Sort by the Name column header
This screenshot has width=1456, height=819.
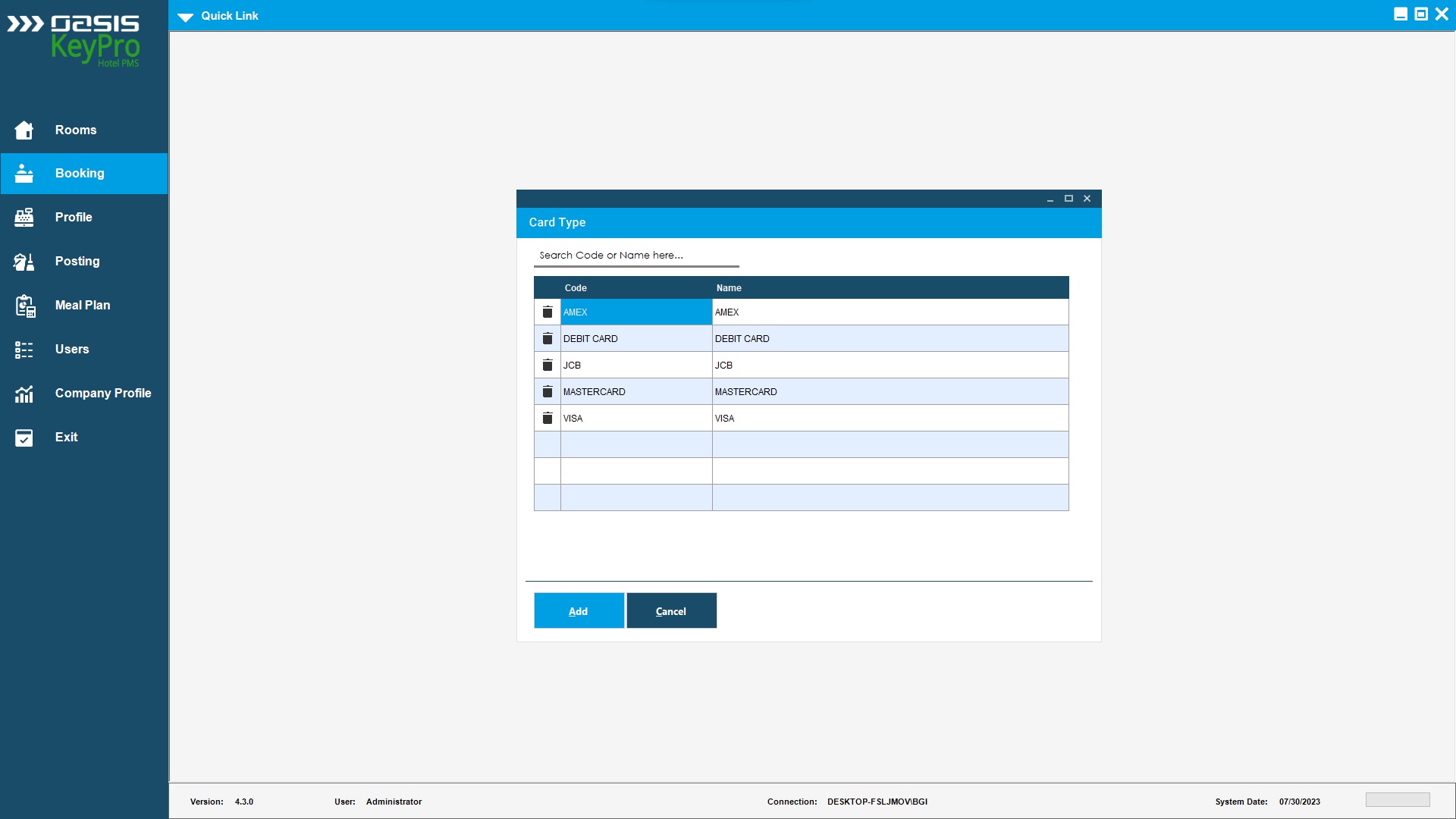click(729, 288)
